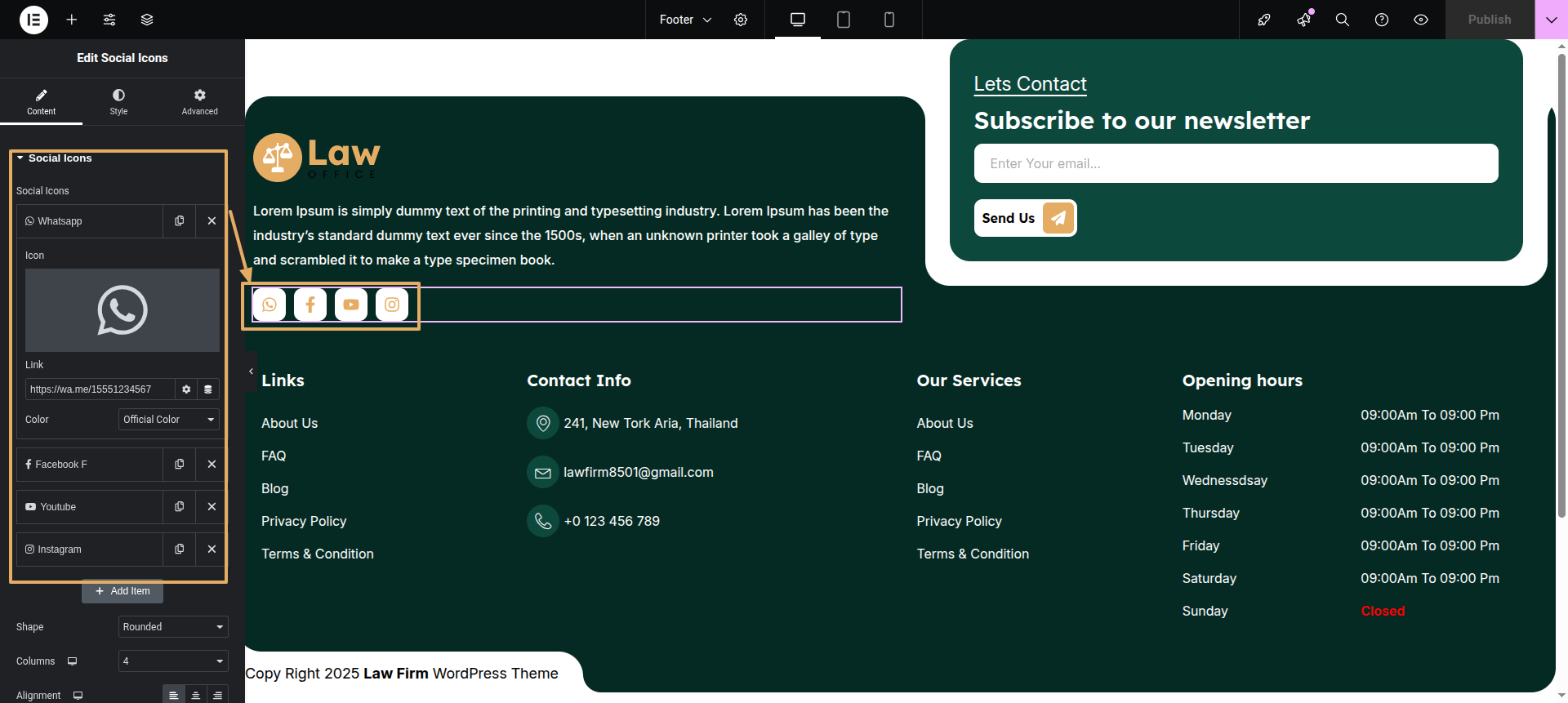The height and width of the screenshot is (703, 1568).
Task: Open the Color dropdown set to Official Color
Action: point(169,420)
